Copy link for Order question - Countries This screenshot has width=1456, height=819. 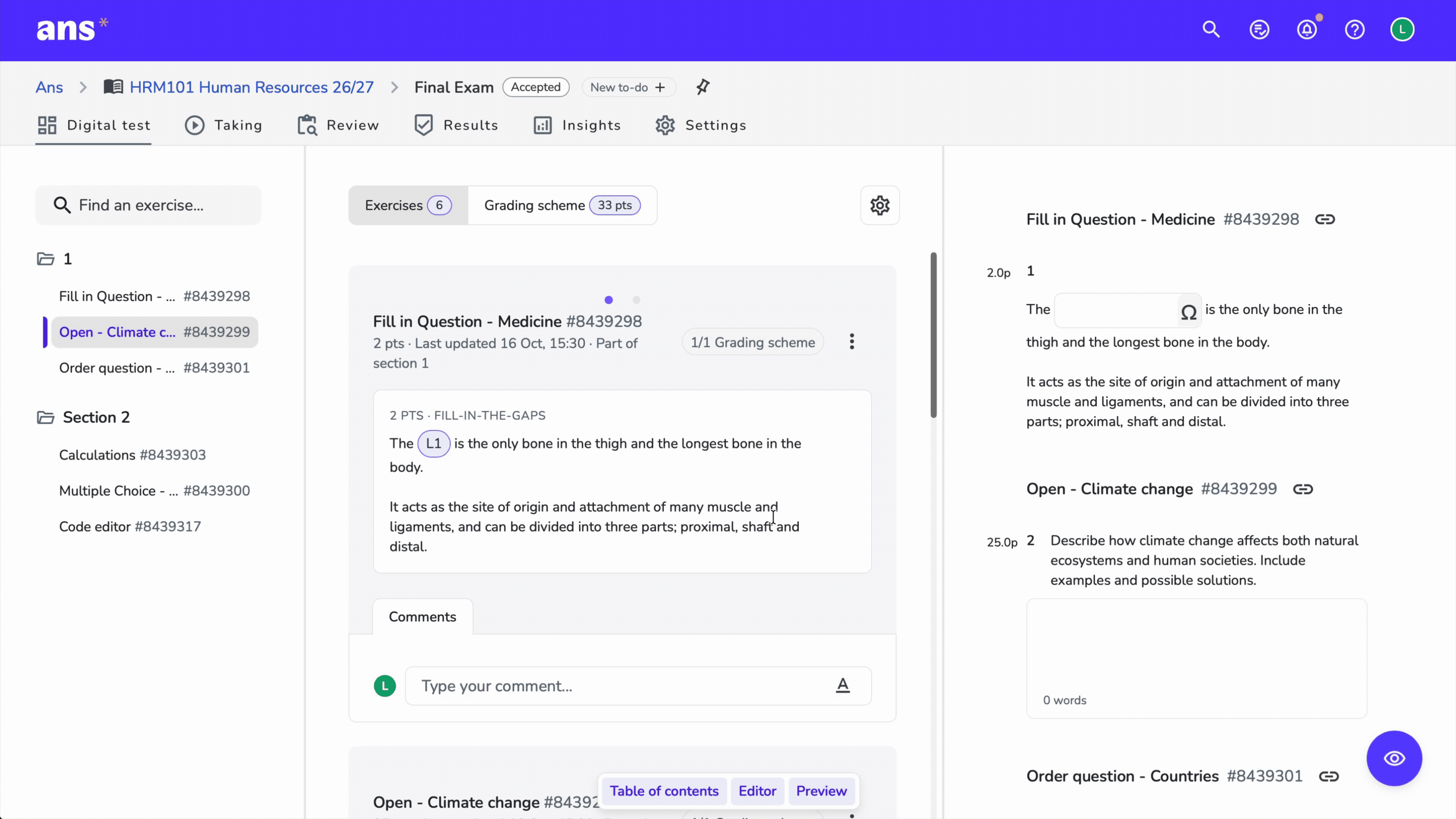[x=1329, y=777]
